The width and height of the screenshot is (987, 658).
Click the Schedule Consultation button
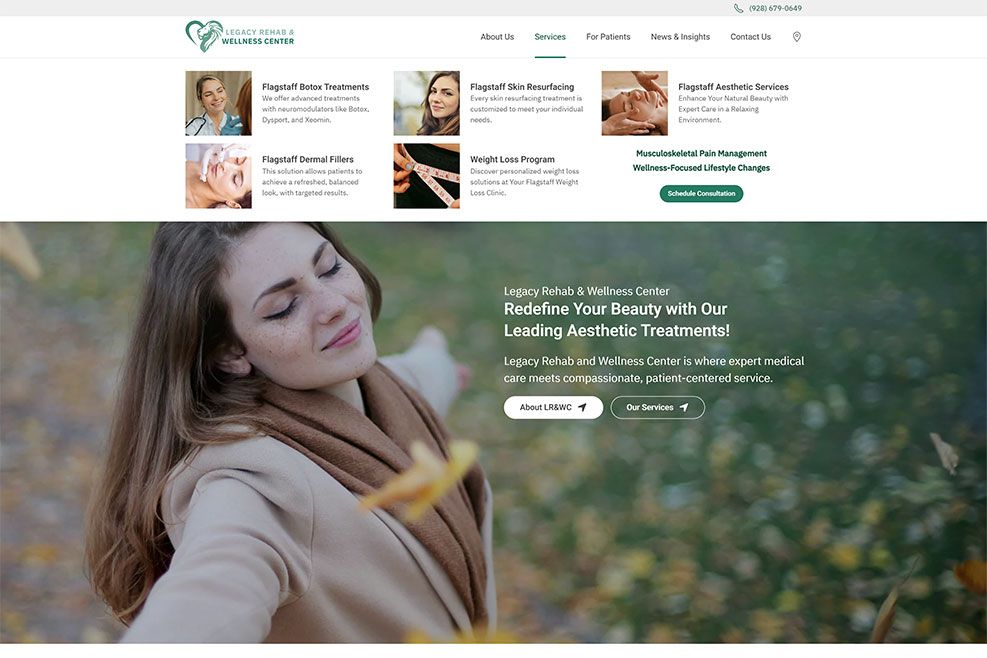tap(701, 193)
